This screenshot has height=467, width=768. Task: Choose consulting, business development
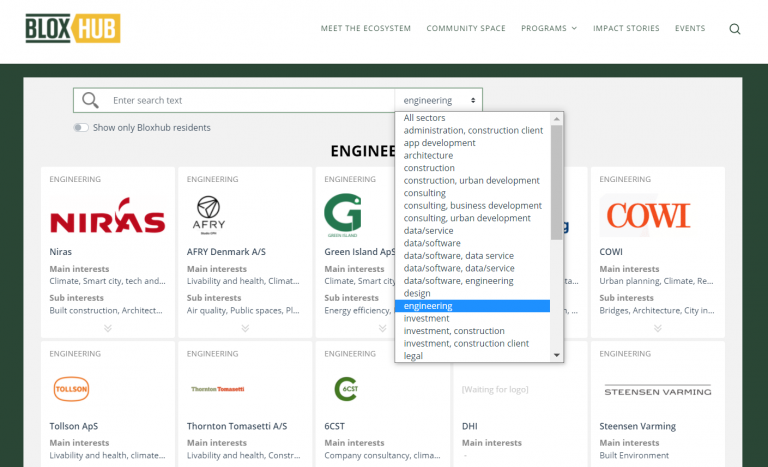point(472,206)
